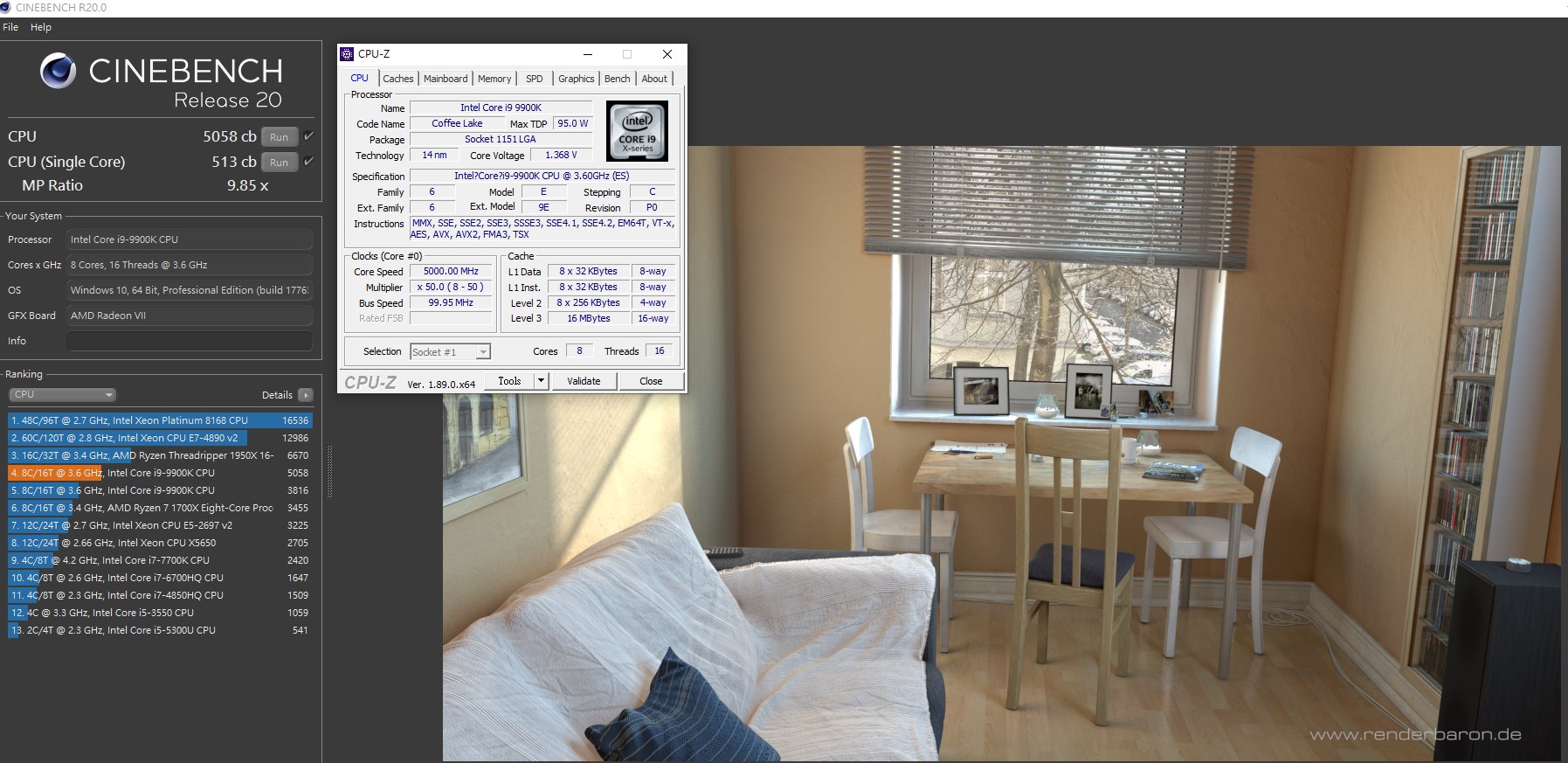Image resolution: width=1568 pixels, height=763 pixels.
Task: Click the Close button in CPU-Z
Action: [x=651, y=381]
